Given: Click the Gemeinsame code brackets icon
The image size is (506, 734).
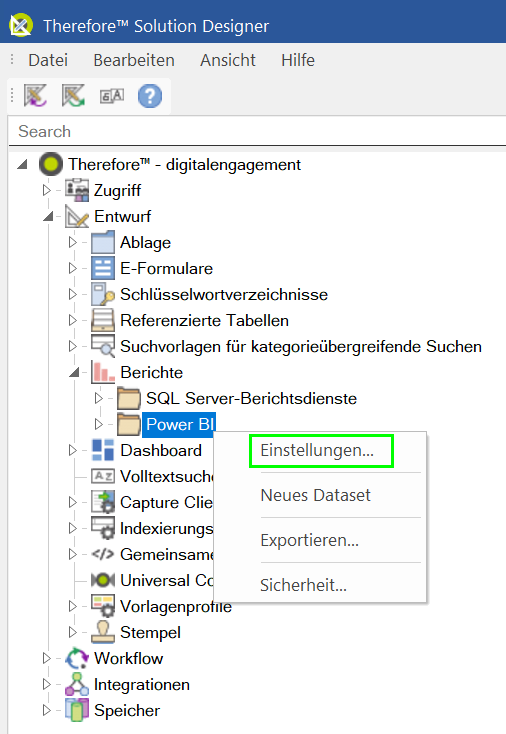Looking at the screenshot, I should (103, 554).
